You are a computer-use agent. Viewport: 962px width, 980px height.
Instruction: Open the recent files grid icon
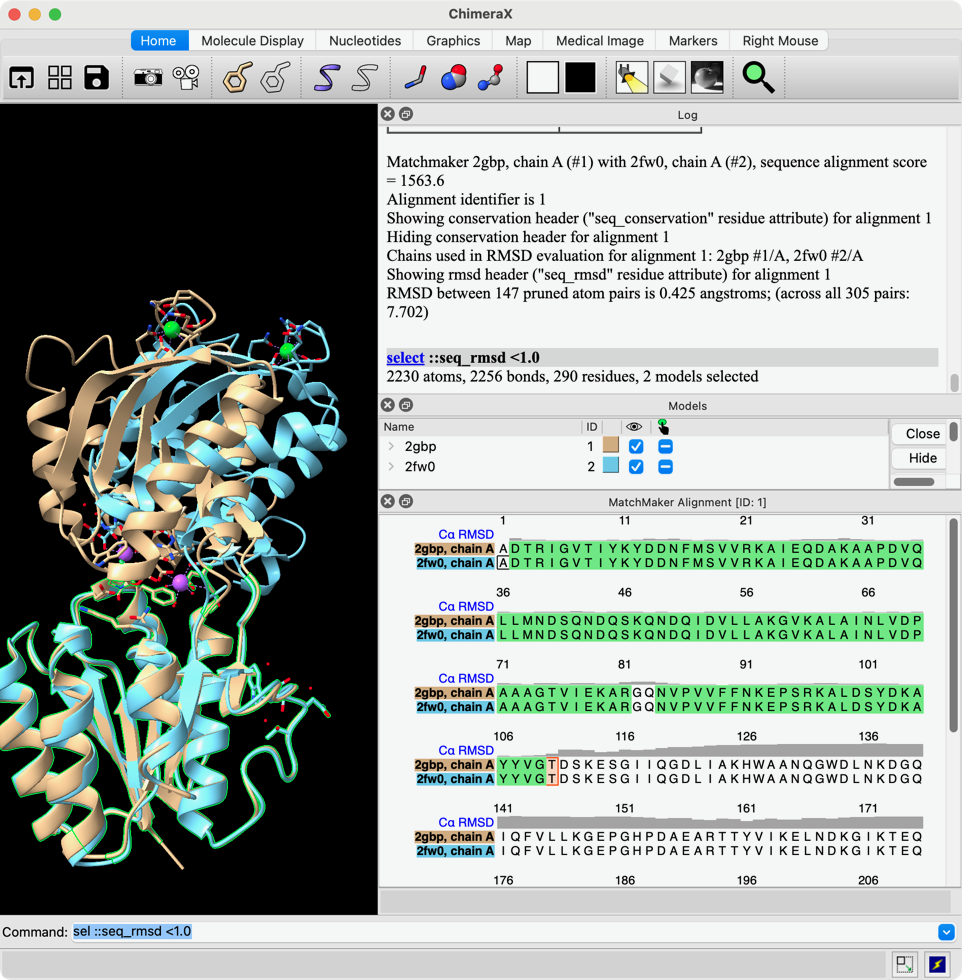(60, 78)
